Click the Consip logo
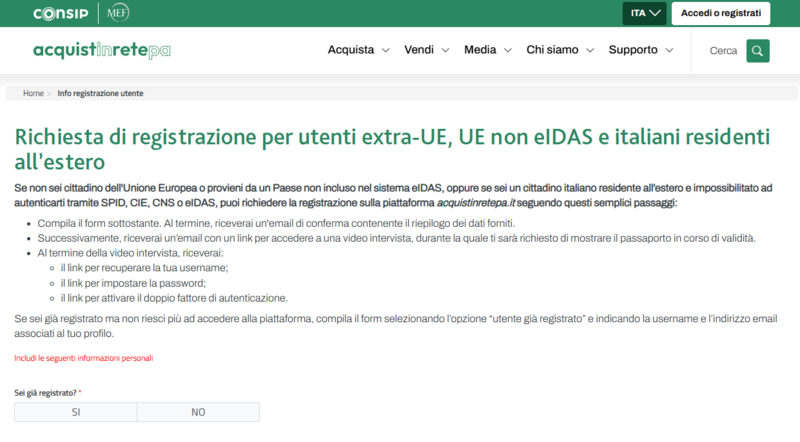Image resolution: width=800 pixels, height=442 pixels. tap(61, 13)
